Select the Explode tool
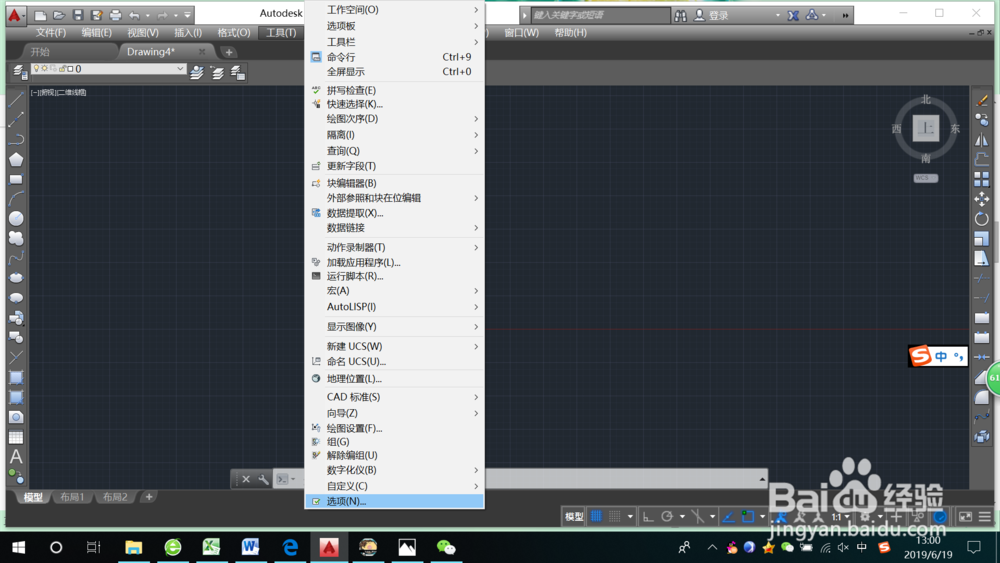Image resolution: width=1000 pixels, height=563 pixels. [x=982, y=437]
